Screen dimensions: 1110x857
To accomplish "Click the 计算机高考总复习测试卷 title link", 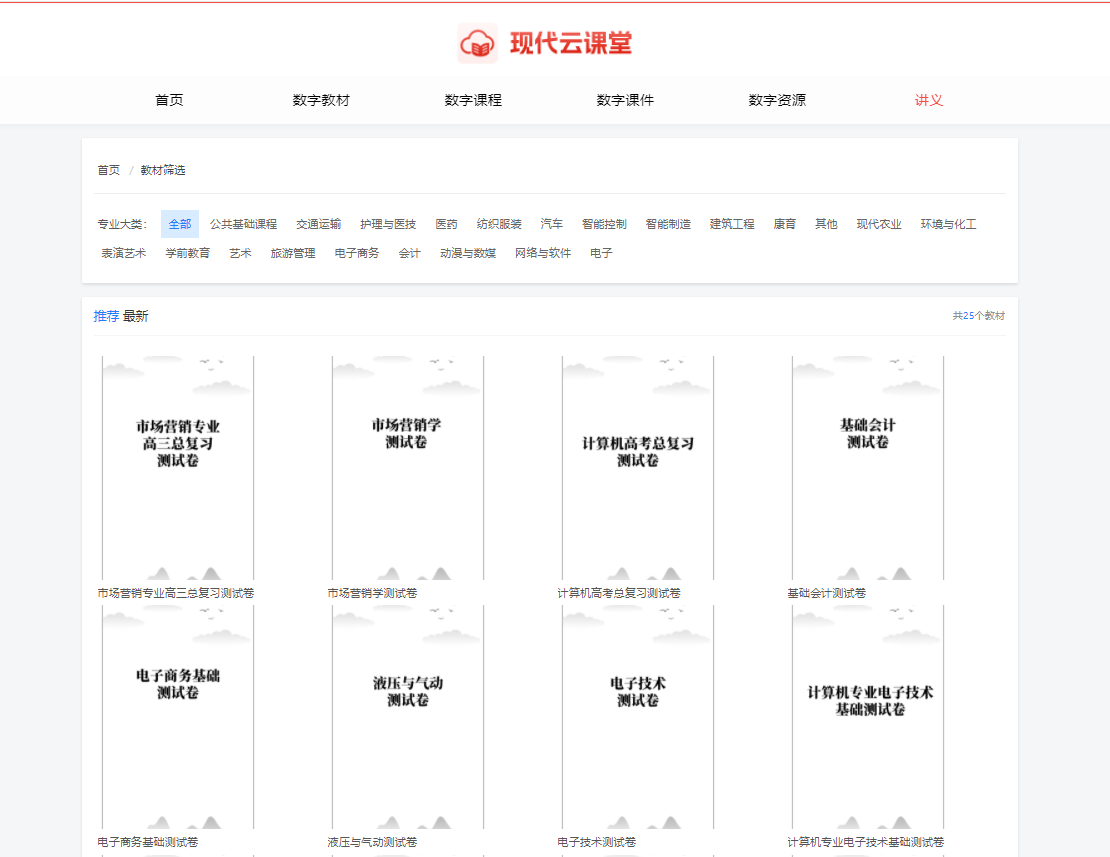I will [618, 593].
